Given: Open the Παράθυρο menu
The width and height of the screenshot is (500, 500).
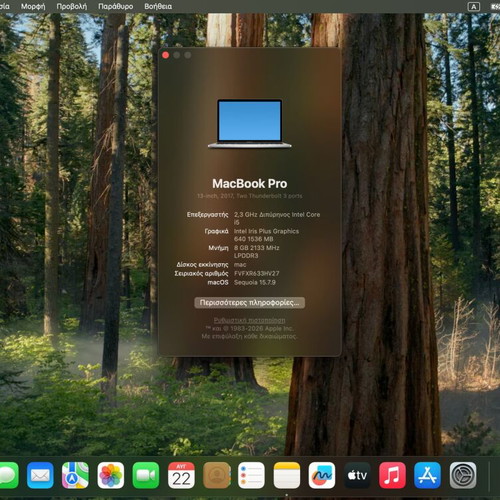Looking at the screenshot, I should pyautogui.click(x=116, y=6).
